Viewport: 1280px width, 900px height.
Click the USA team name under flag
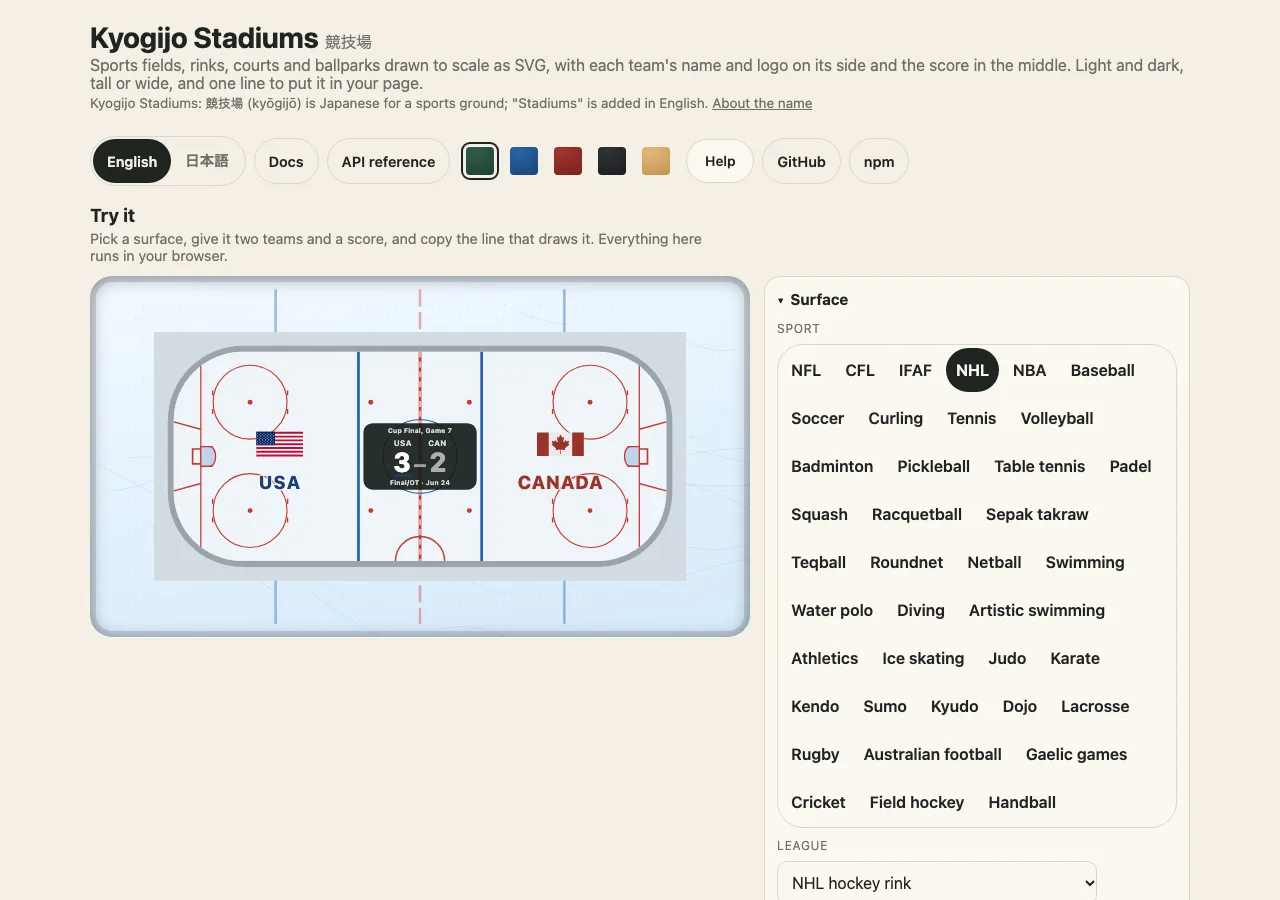[x=279, y=482]
